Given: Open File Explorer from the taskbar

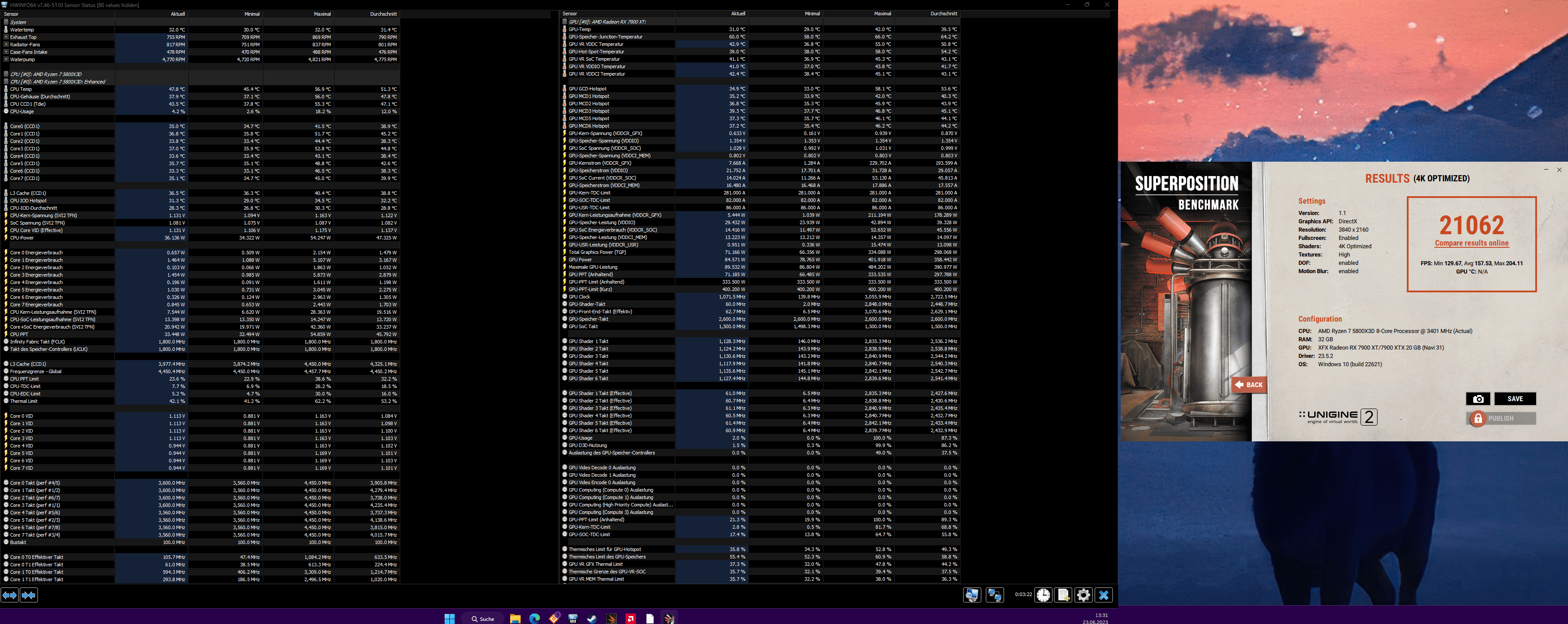Looking at the screenshot, I should point(515,618).
